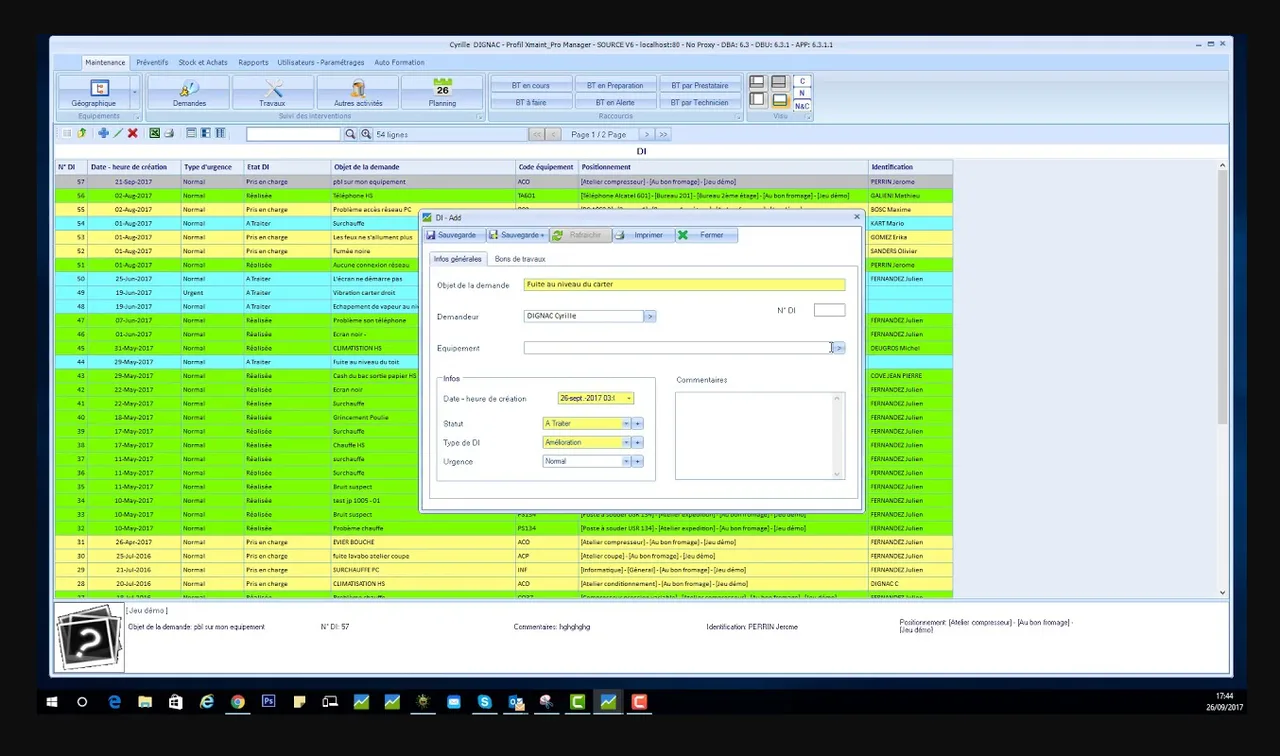
Task: Click the Excel export icon in list toolbar
Action: click(x=155, y=133)
